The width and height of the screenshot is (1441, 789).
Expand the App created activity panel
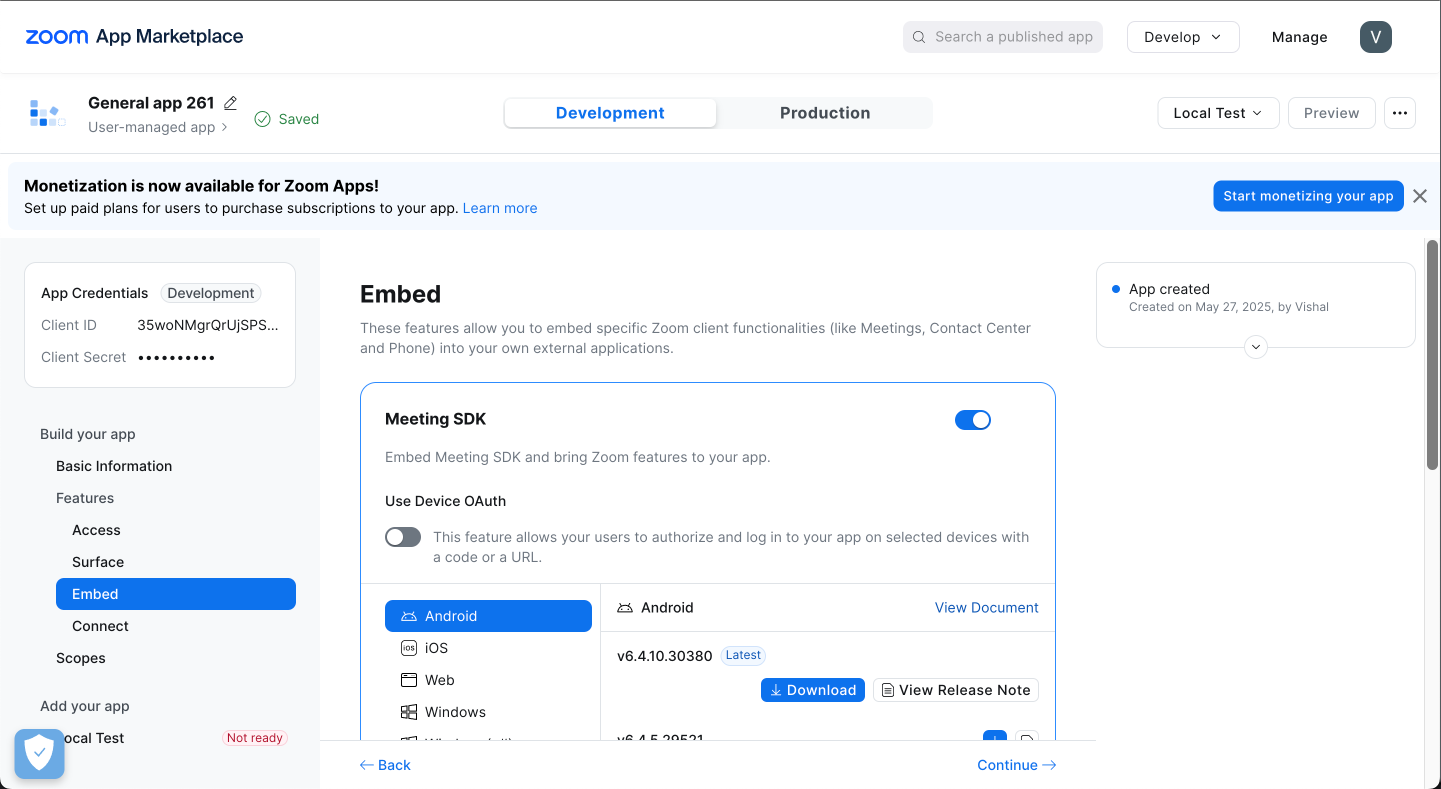(1255, 346)
